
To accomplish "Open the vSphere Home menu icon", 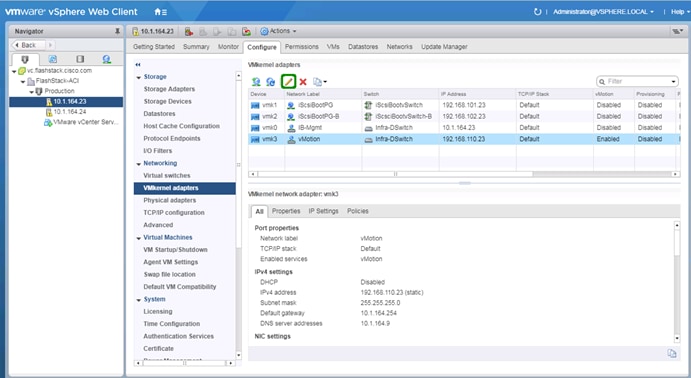I will tap(160, 12).
